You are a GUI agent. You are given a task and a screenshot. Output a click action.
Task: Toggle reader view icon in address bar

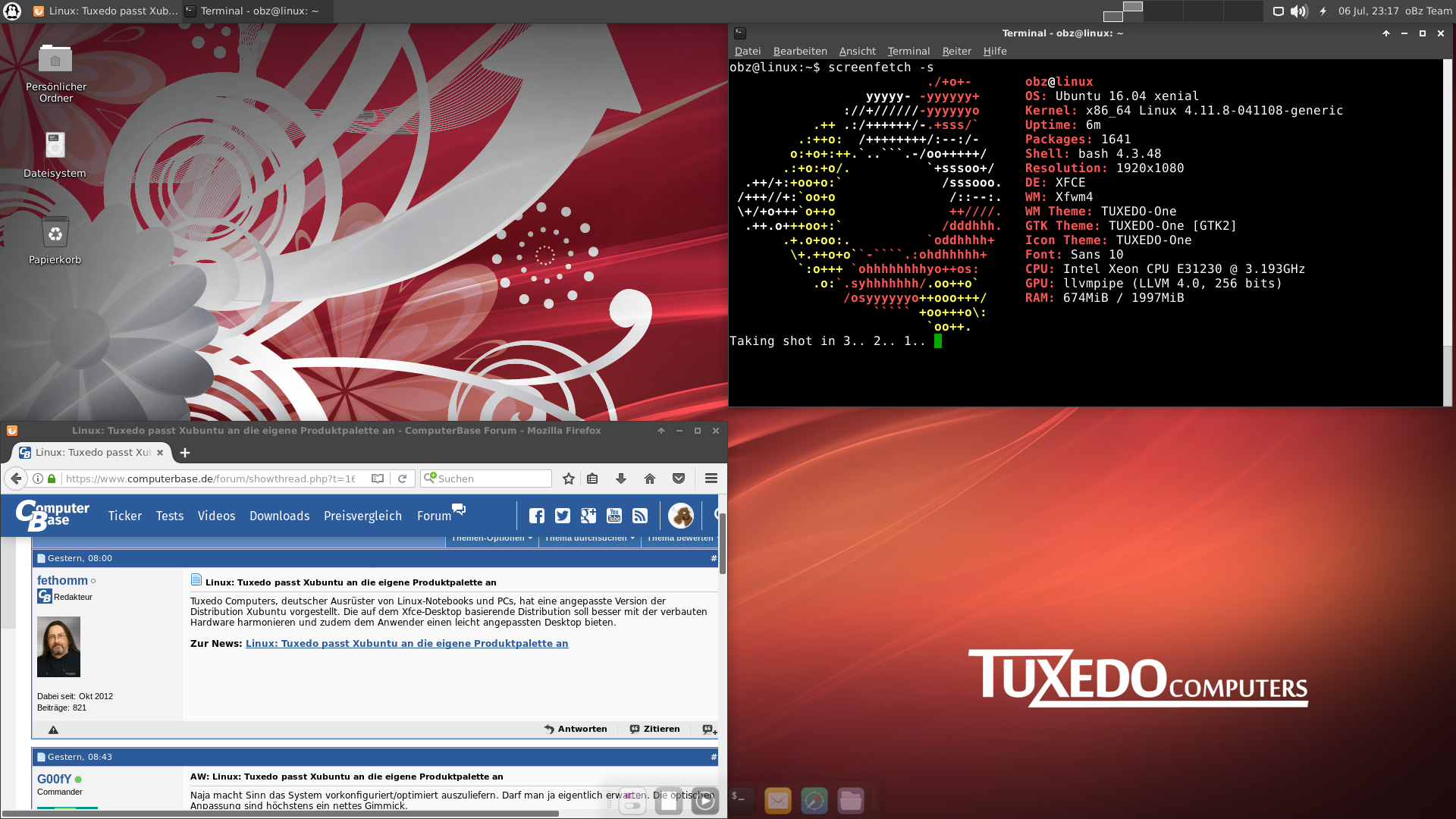click(x=378, y=479)
